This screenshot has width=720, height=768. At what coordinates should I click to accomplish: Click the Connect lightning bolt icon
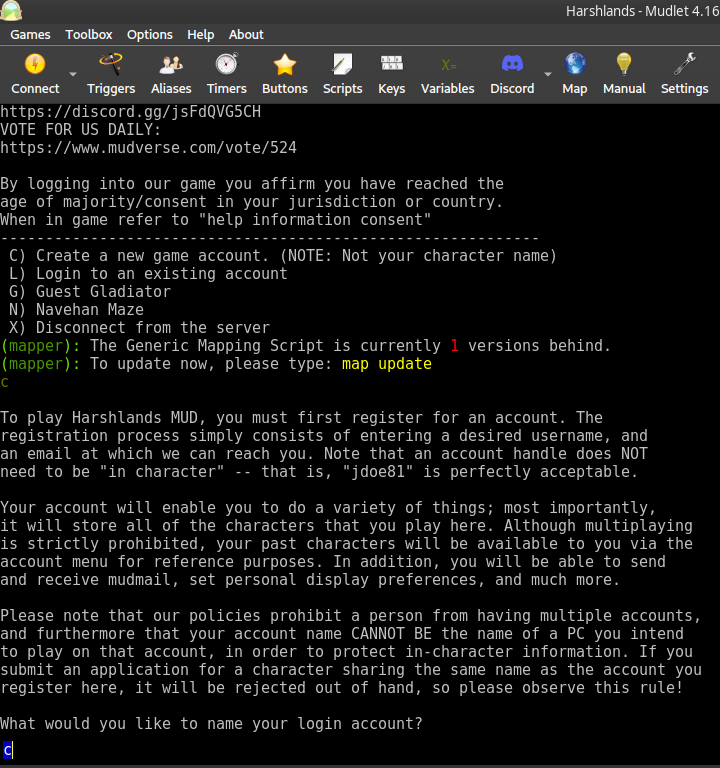click(x=35, y=66)
